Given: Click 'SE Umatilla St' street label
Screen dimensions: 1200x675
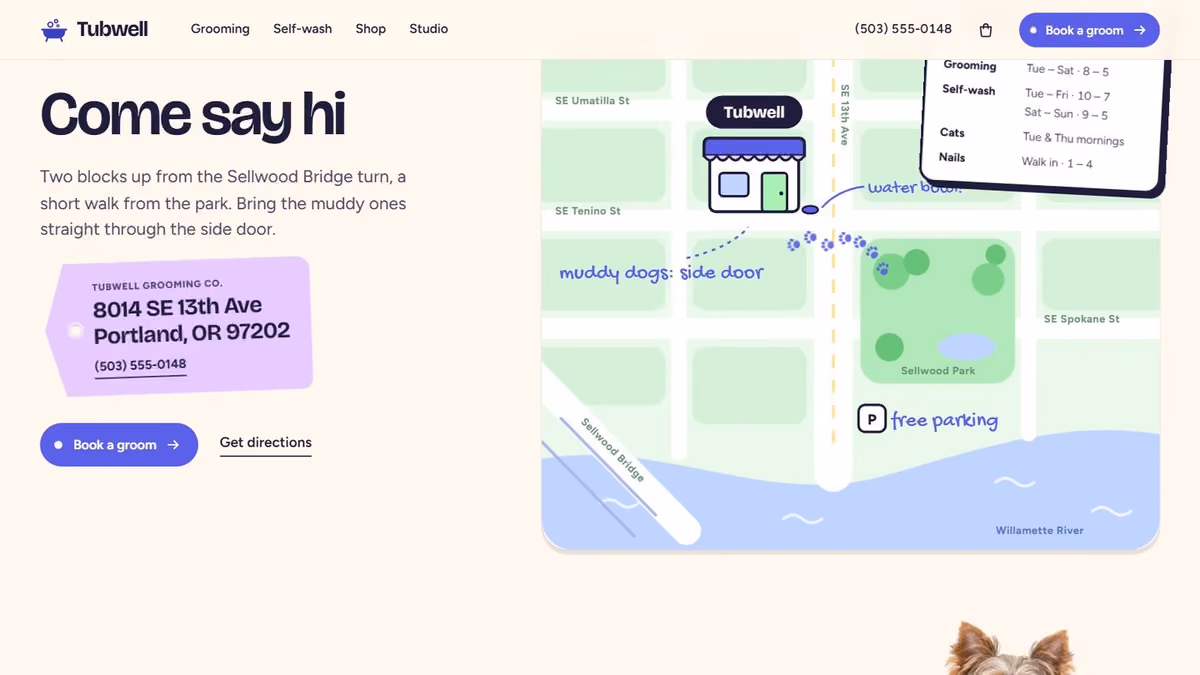Looking at the screenshot, I should pyautogui.click(x=592, y=101).
